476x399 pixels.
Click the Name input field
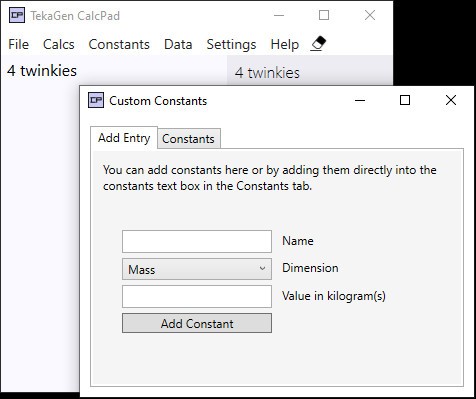(197, 241)
